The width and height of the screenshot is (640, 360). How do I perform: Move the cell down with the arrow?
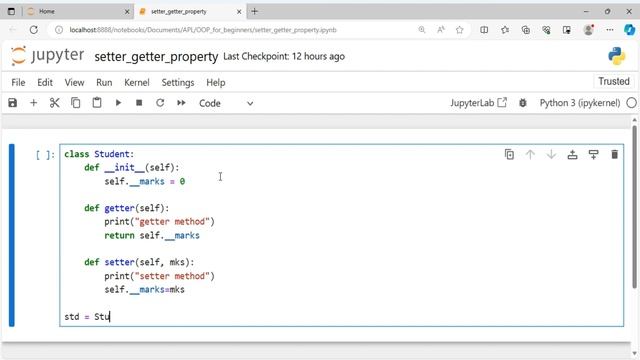pyautogui.click(x=551, y=154)
